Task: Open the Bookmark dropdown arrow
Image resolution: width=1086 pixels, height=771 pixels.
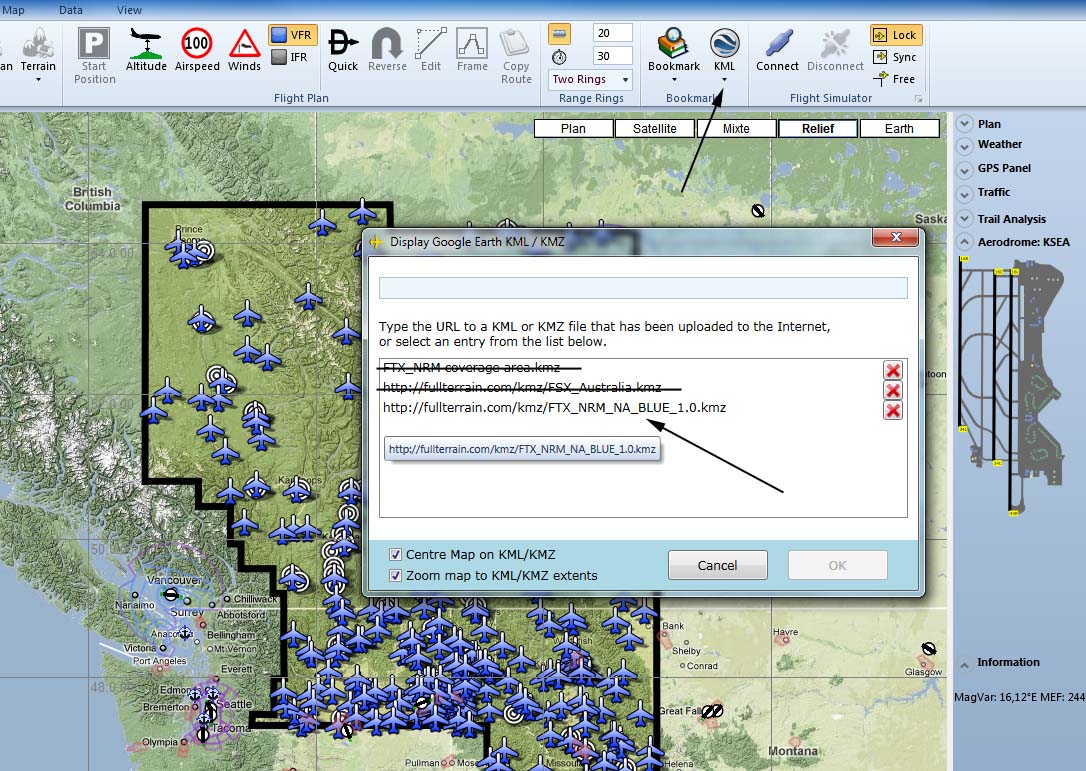Action: coord(674,80)
